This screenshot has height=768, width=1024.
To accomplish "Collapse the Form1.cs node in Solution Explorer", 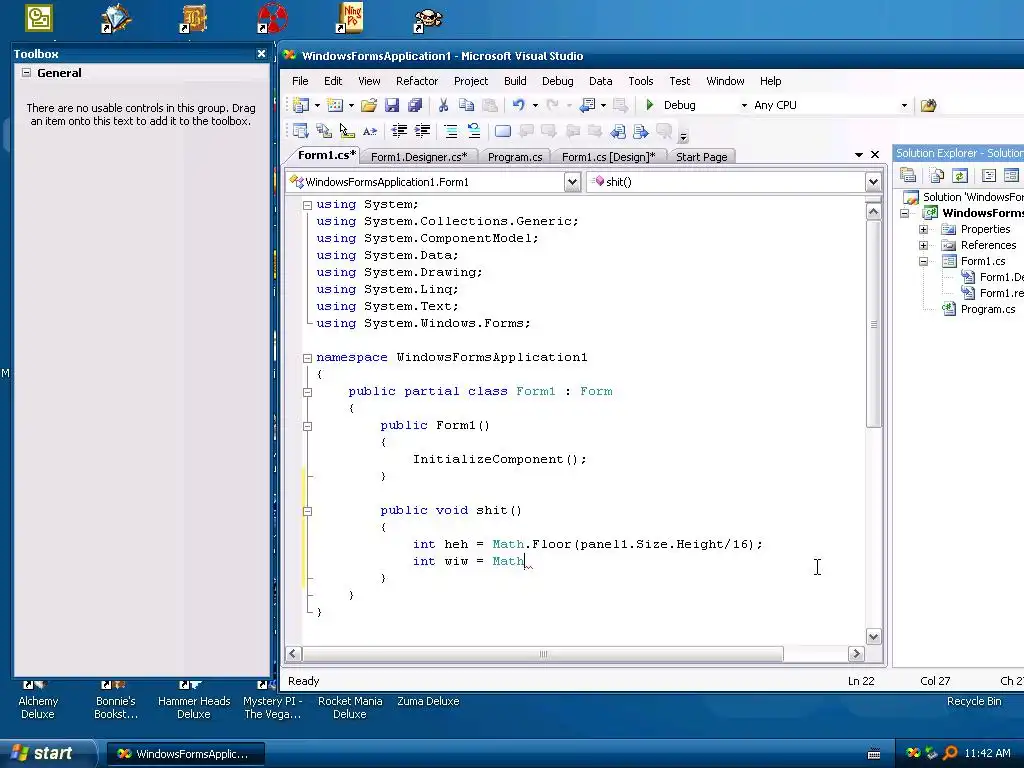I will pyautogui.click(x=923, y=261).
